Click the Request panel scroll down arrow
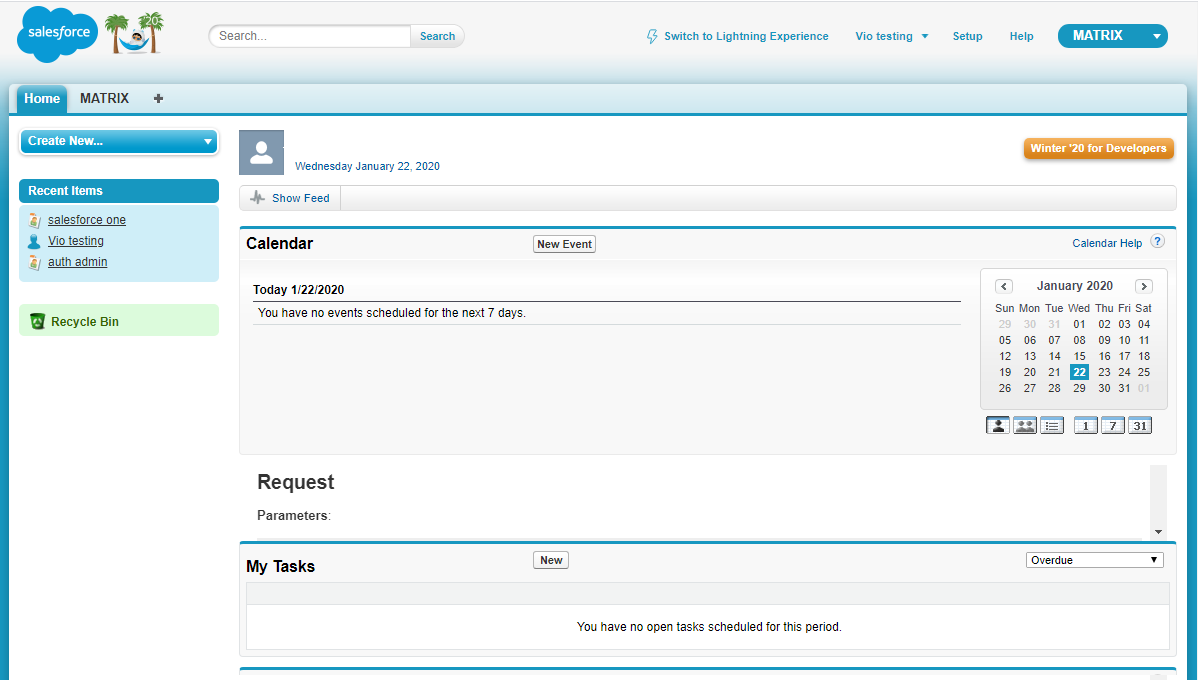The height and width of the screenshot is (680, 1198). pyautogui.click(x=1158, y=532)
